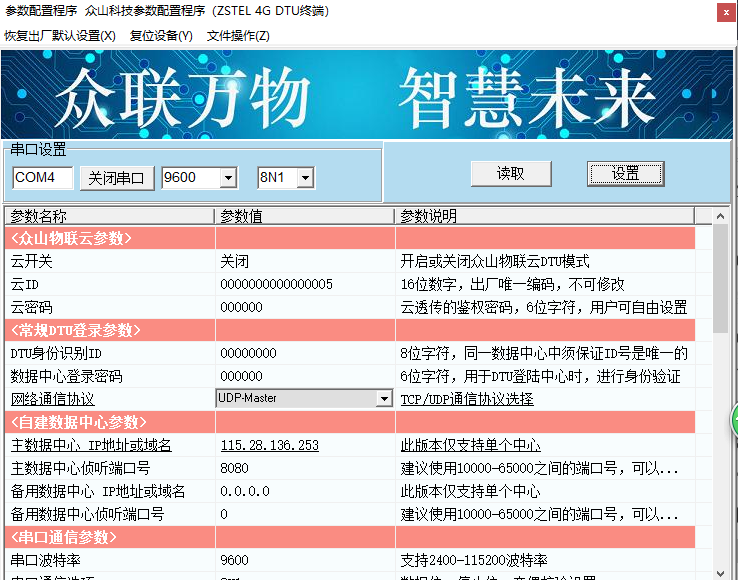Select the 数据中心登录密码 parameter
This screenshot has height=580, width=738.
[x=66, y=376]
